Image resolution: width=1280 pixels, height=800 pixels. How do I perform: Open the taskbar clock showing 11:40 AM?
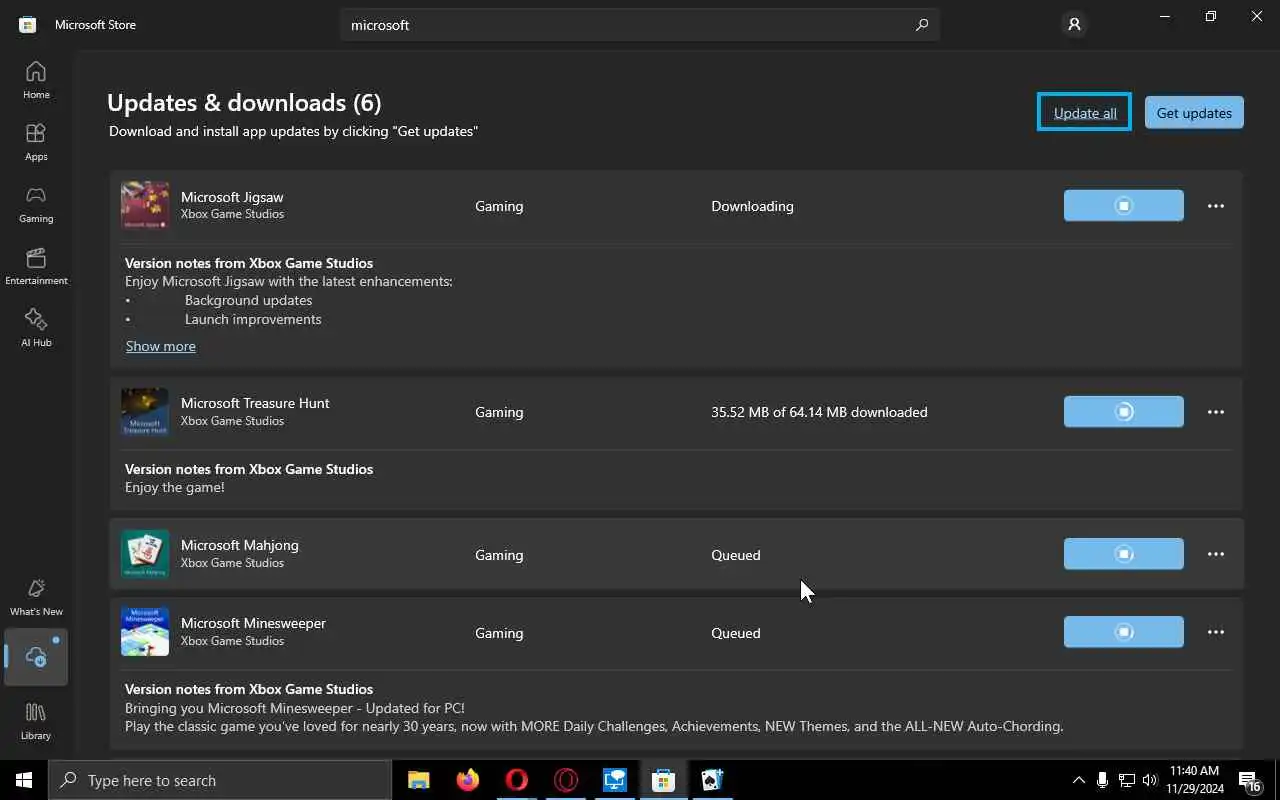coord(1194,780)
